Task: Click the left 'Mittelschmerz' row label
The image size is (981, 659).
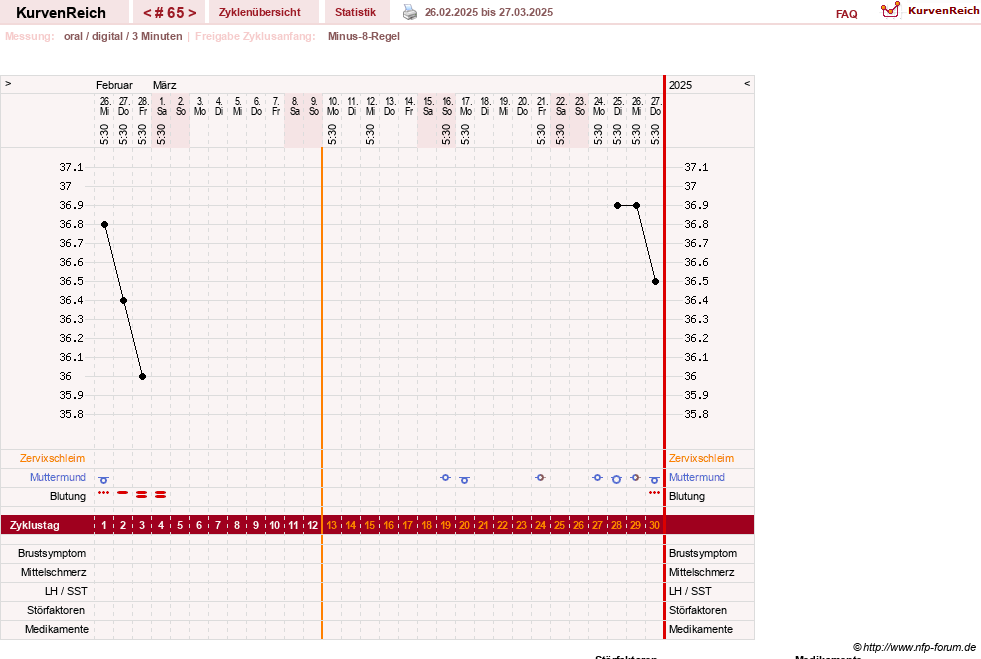Action: pyautogui.click(x=54, y=572)
